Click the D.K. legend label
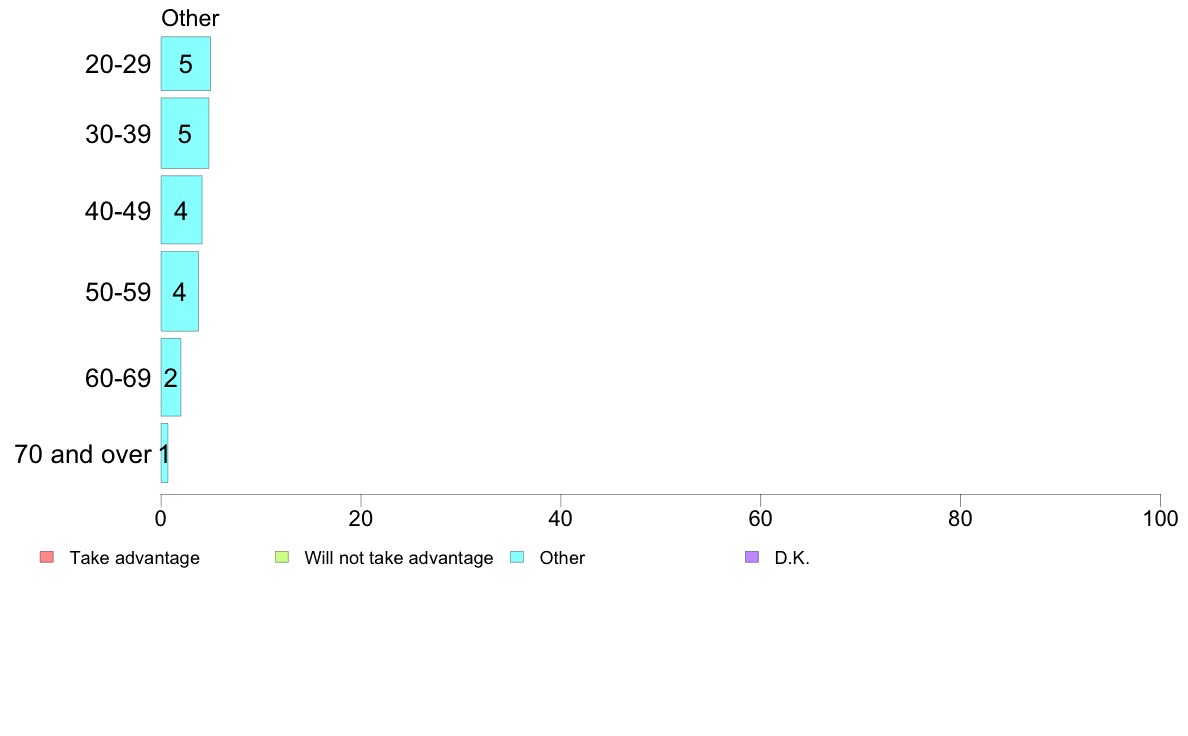The width and height of the screenshot is (1188, 736). pos(792,558)
